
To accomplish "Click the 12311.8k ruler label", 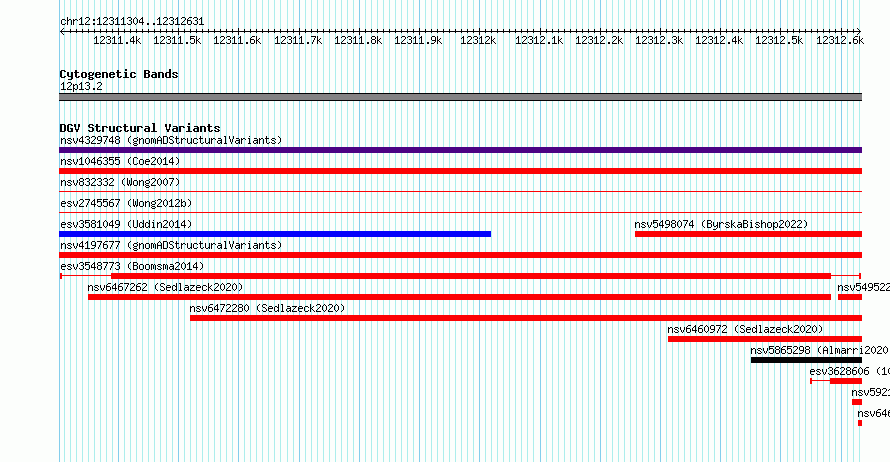I will (x=358, y=40).
